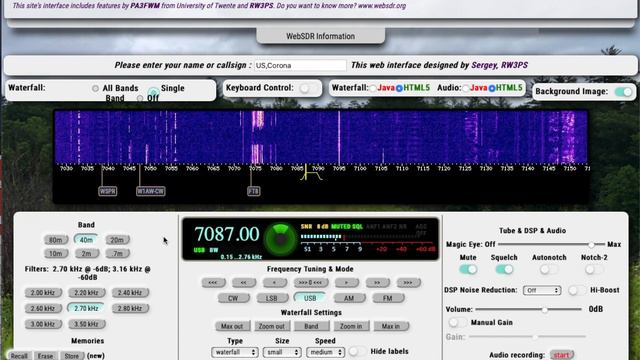Choose HTML5 for Waterfall rendering
The image size is (640, 360).
[400, 88]
